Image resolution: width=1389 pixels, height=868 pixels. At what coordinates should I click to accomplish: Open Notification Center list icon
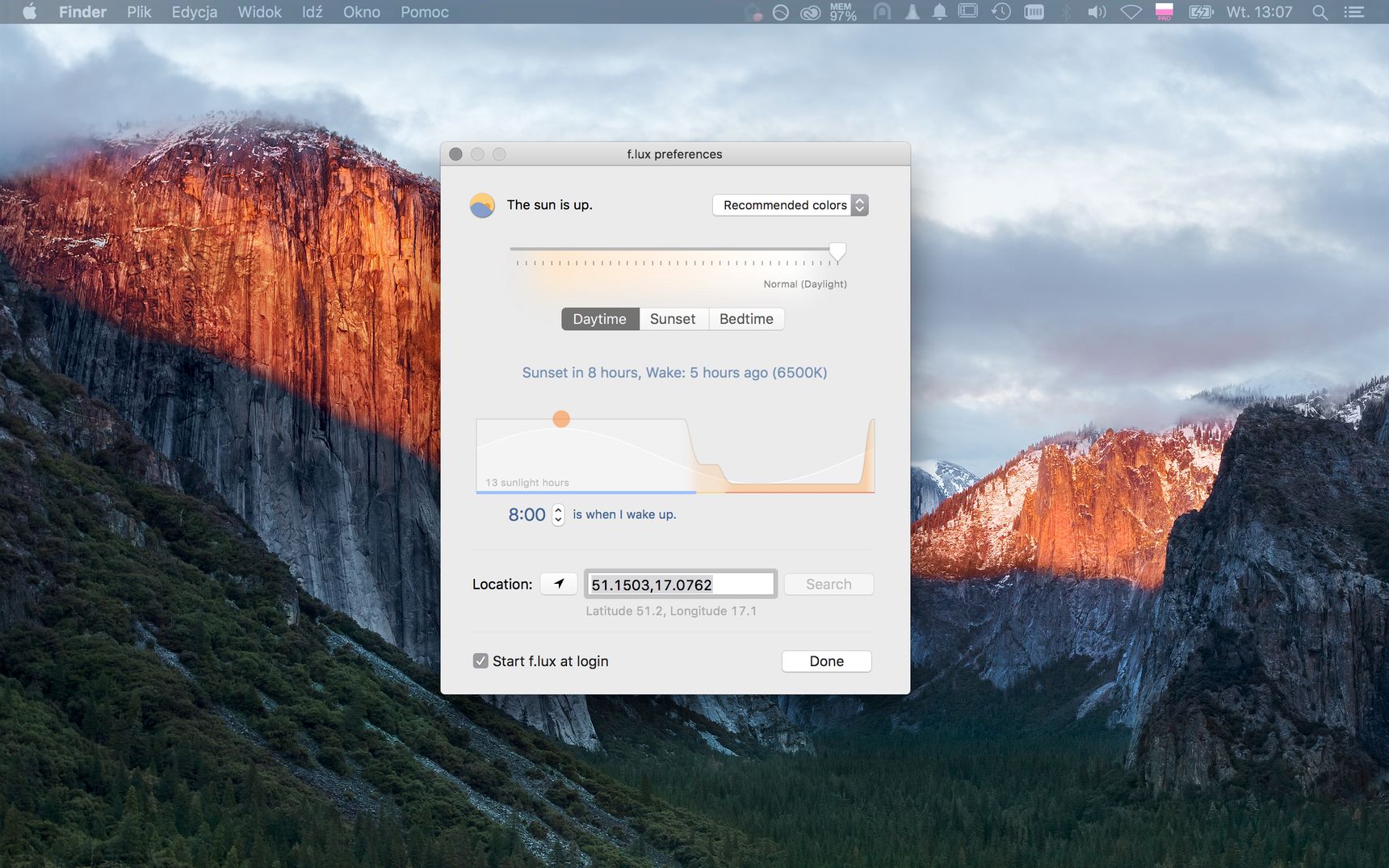pyautogui.click(x=1354, y=12)
